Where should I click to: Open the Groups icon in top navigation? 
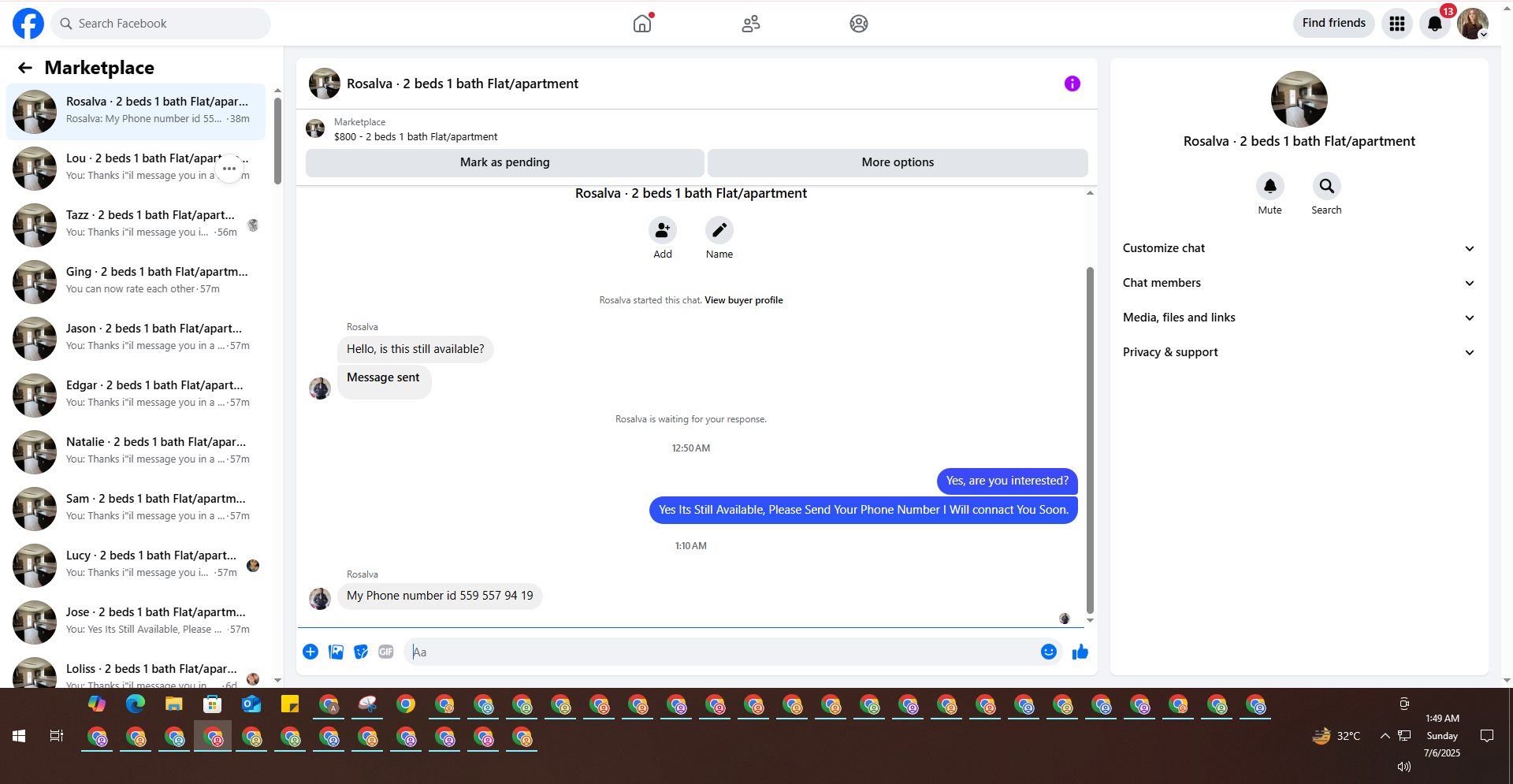859,24
